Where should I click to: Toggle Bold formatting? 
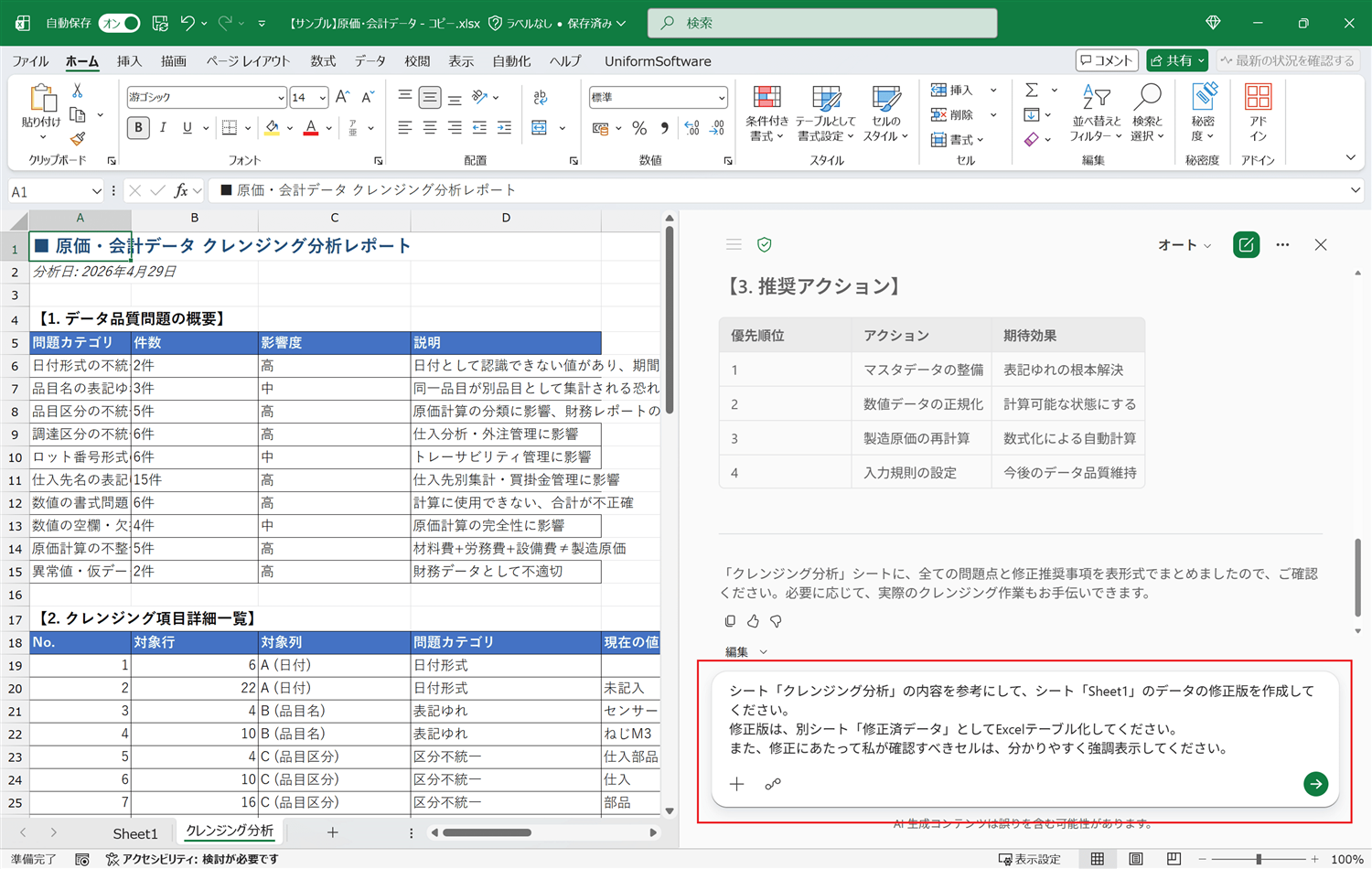(x=138, y=127)
